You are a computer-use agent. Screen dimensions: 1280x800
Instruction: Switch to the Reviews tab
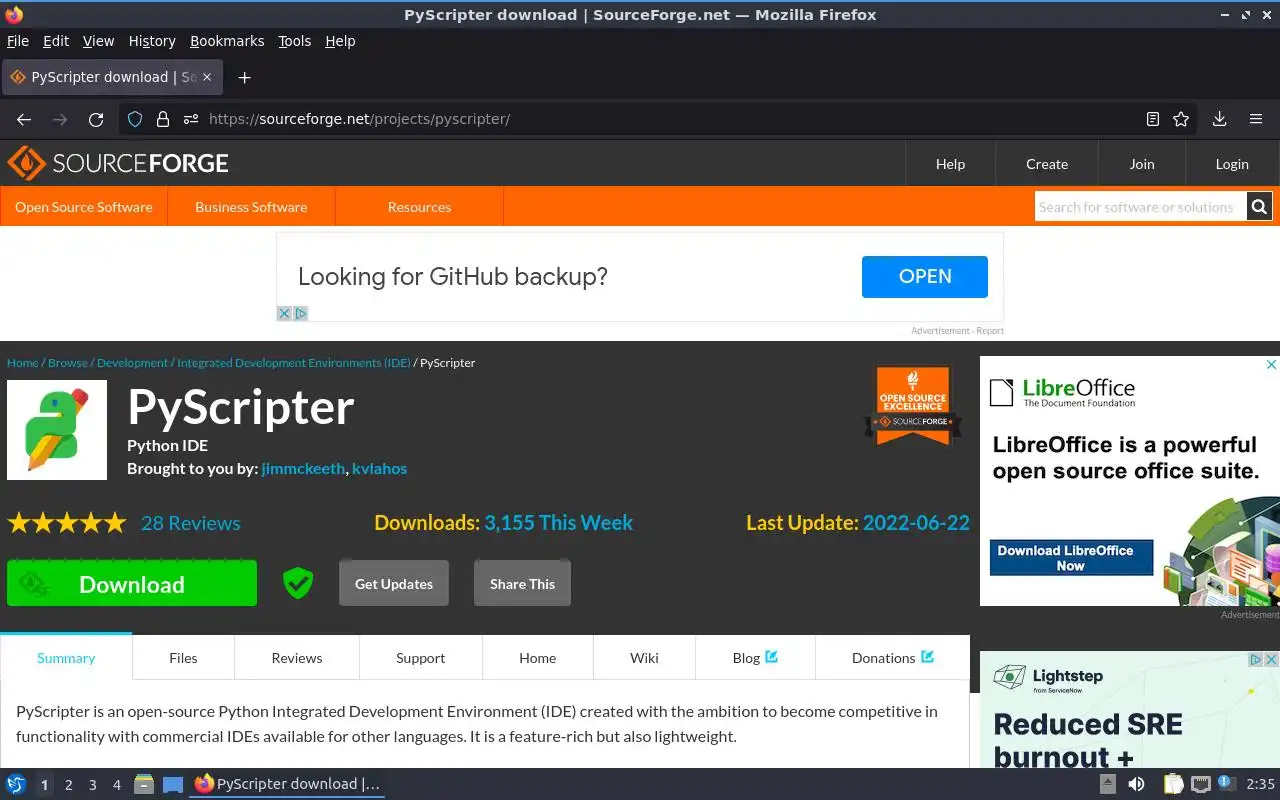(x=297, y=657)
